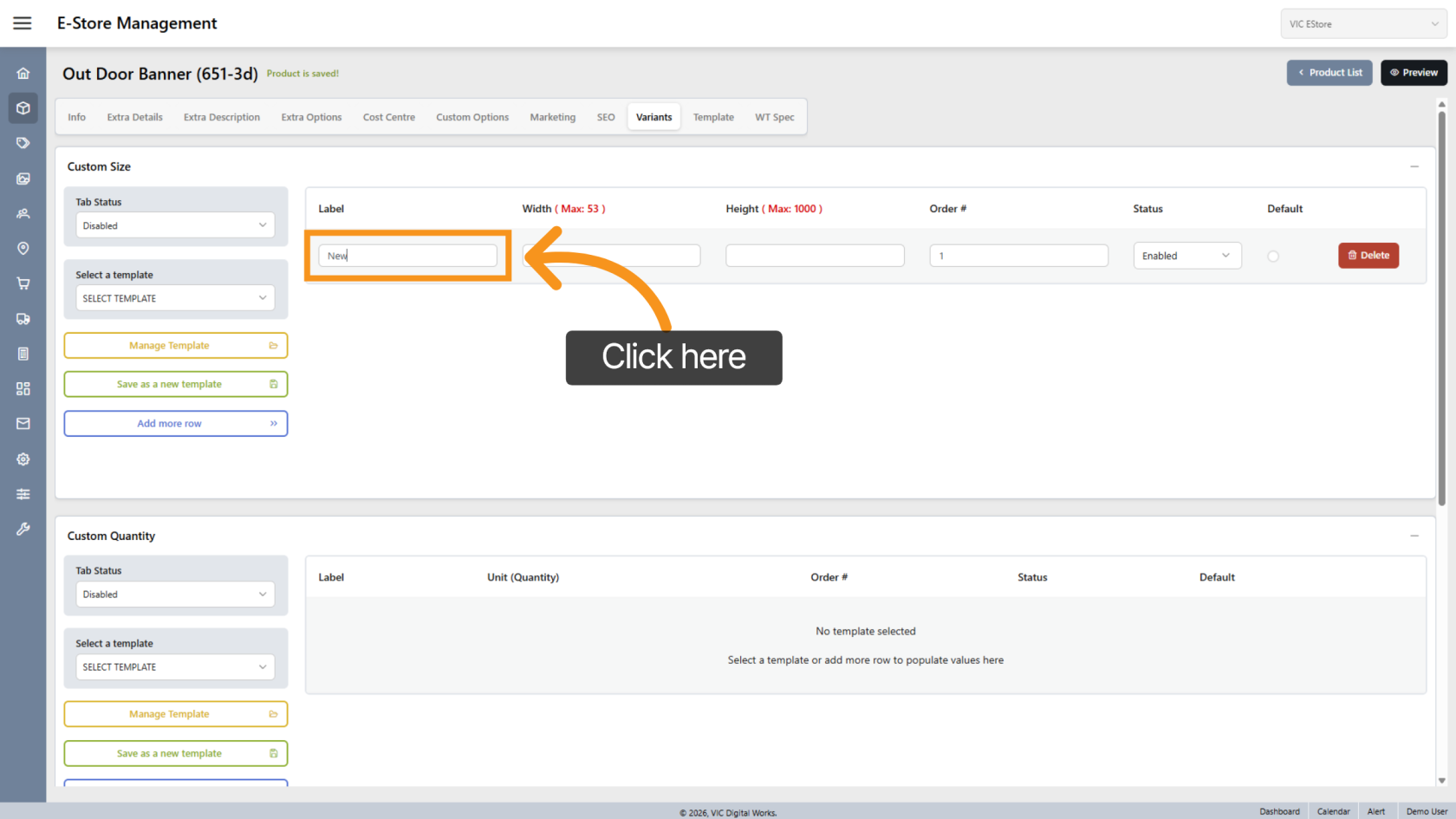The width and height of the screenshot is (1456, 819).
Task: Collapse the Custom Quantity panel
Action: tap(1414, 536)
